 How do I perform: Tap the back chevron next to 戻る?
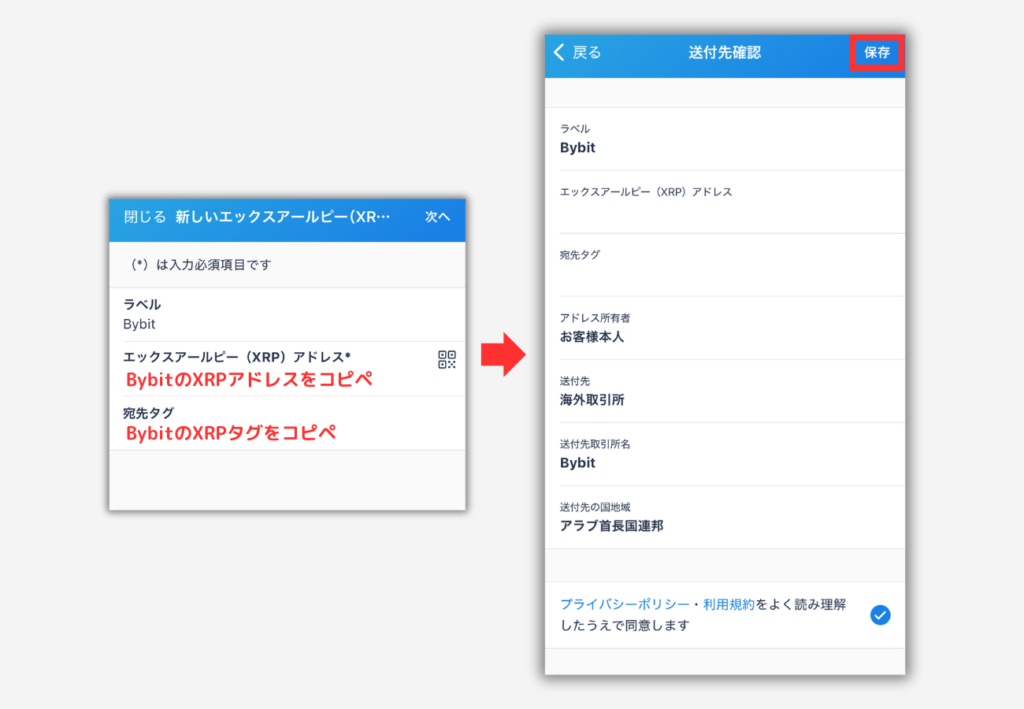point(559,52)
